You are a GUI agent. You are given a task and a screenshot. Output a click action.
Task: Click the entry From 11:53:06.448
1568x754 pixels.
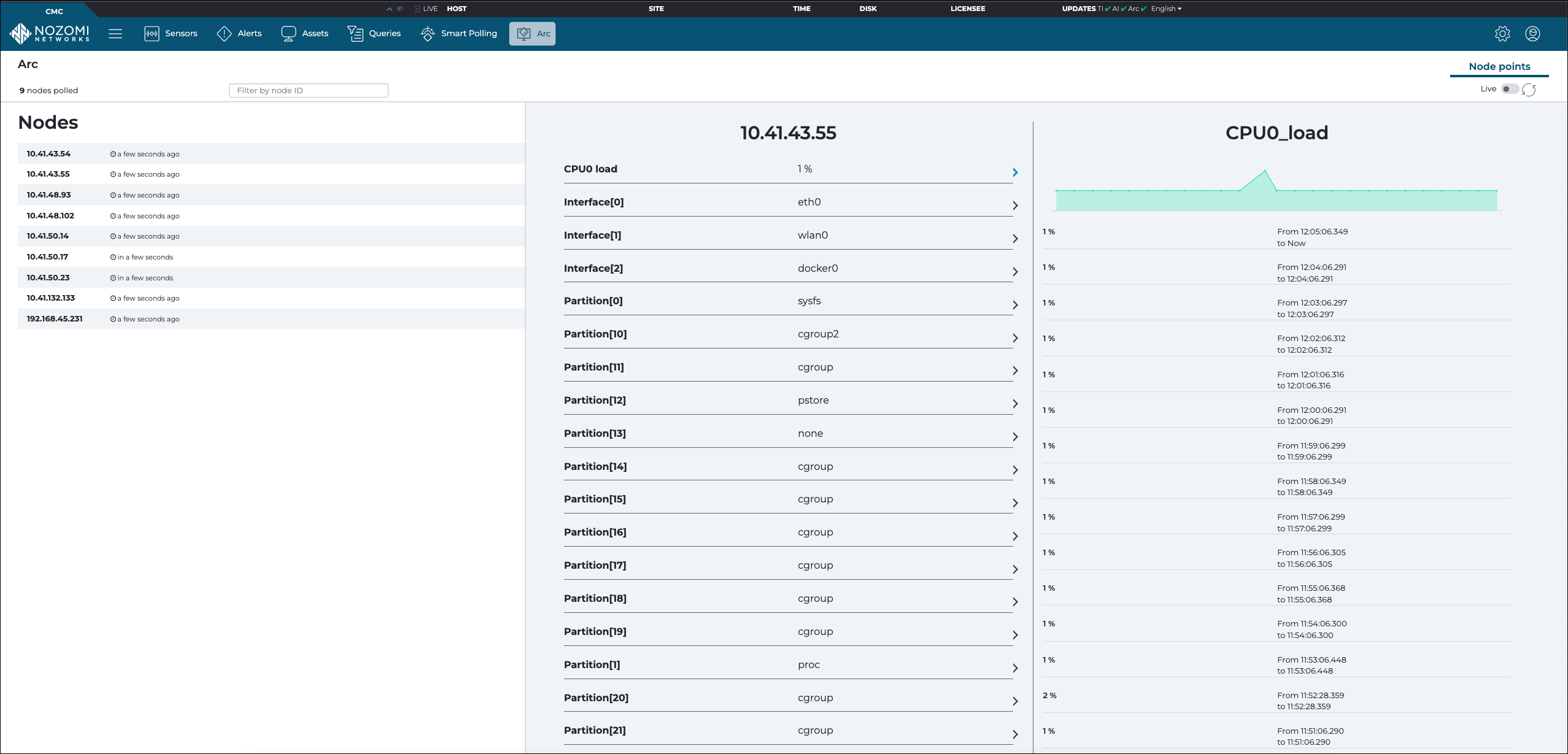[x=1276, y=665]
